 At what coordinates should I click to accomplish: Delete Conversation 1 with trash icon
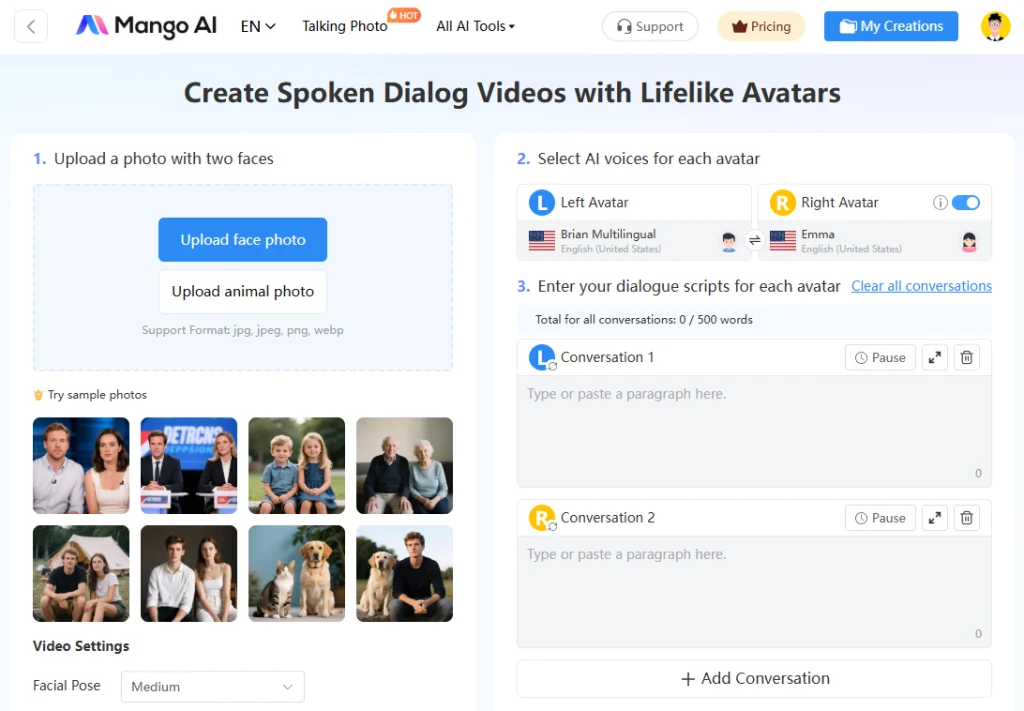pos(966,357)
